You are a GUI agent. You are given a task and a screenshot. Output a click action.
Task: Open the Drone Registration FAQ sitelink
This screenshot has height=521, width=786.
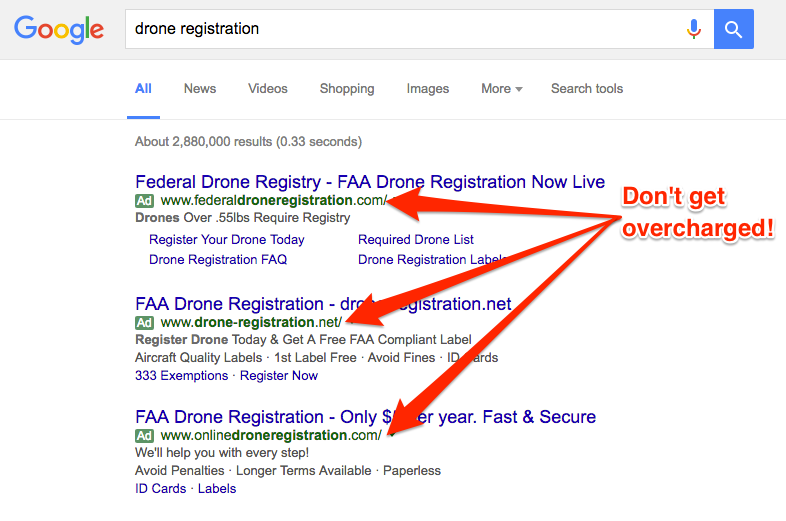pyautogui.click(x=218, y=260)
